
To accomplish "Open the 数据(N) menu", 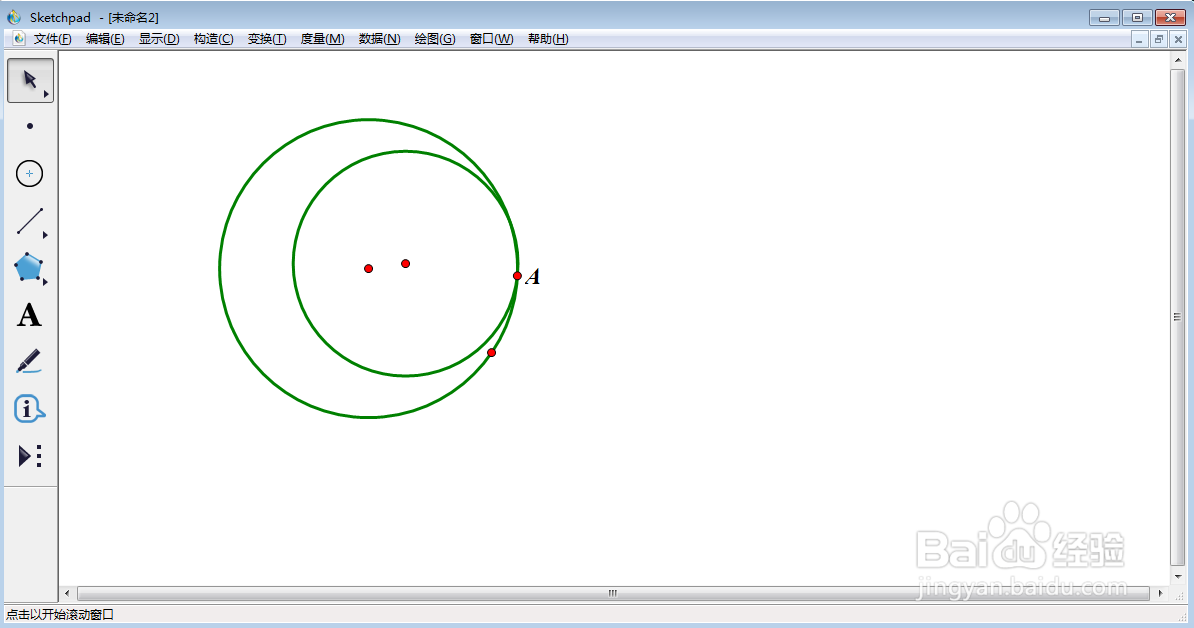I will tap(379, 39).
